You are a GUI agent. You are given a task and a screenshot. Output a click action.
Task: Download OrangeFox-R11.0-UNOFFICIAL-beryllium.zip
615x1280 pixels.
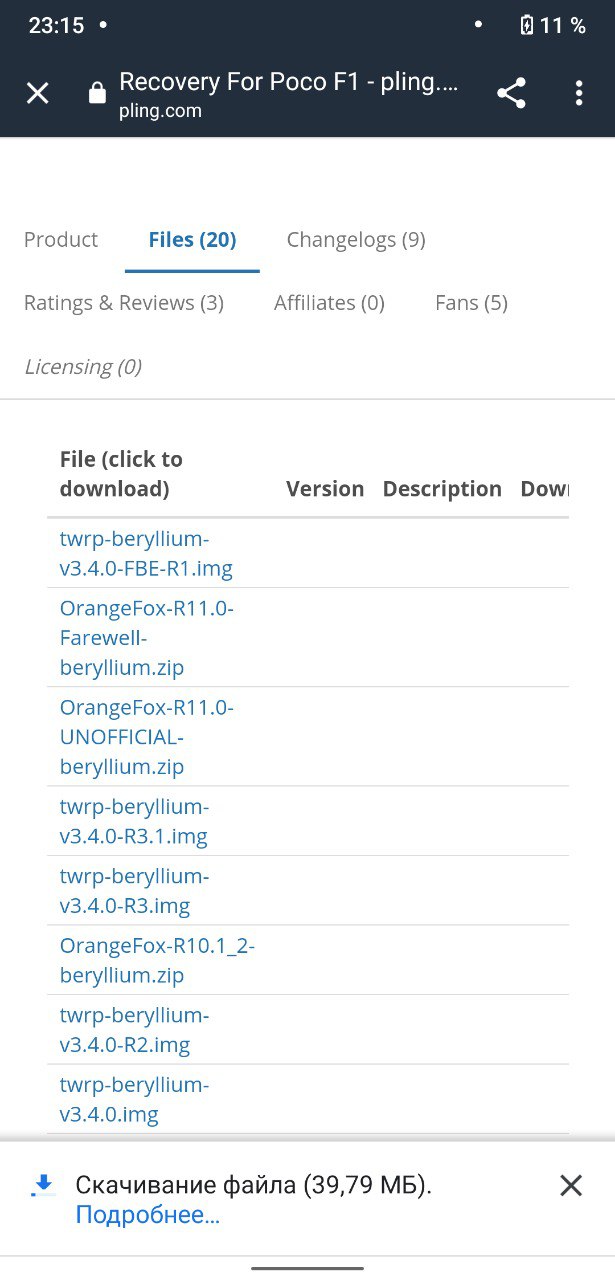pyautogui.click(x=146, y=738)
